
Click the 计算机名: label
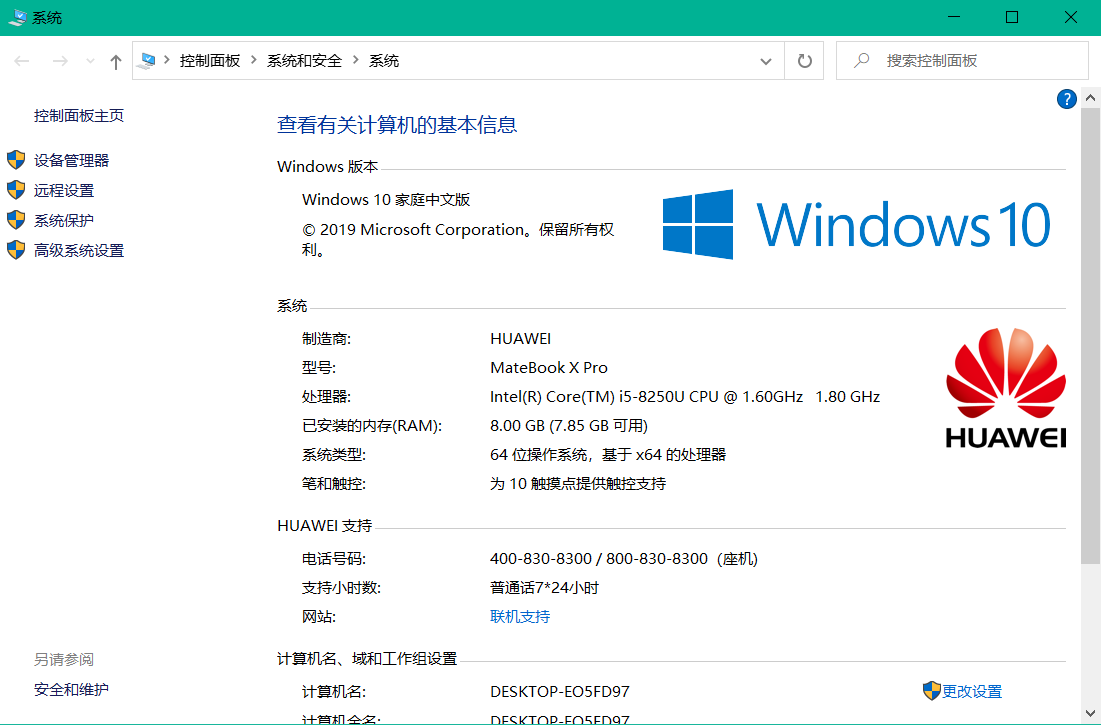(x=334, y=691)
